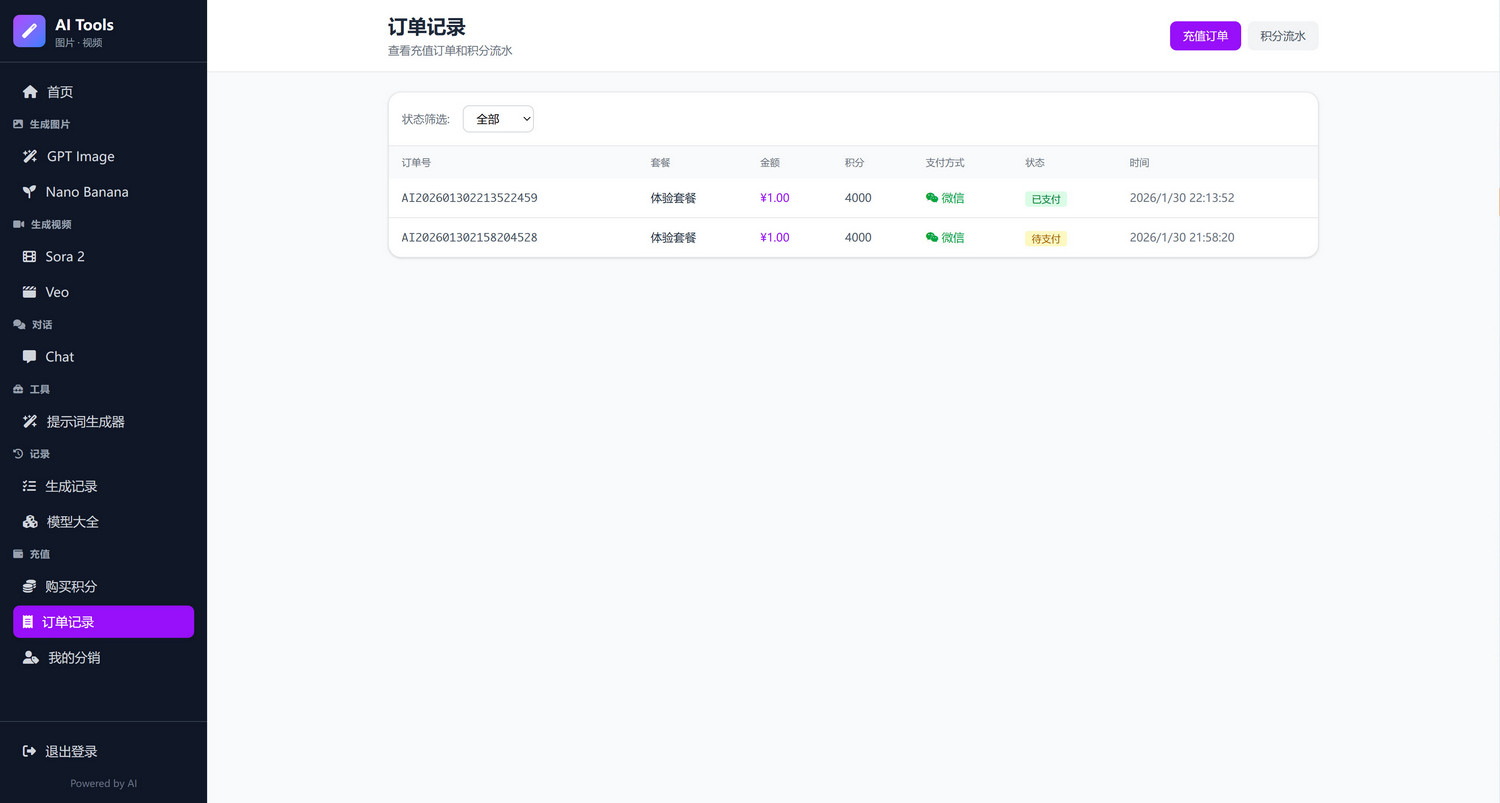Click order number AI202601302213522459

click(469, 198)
